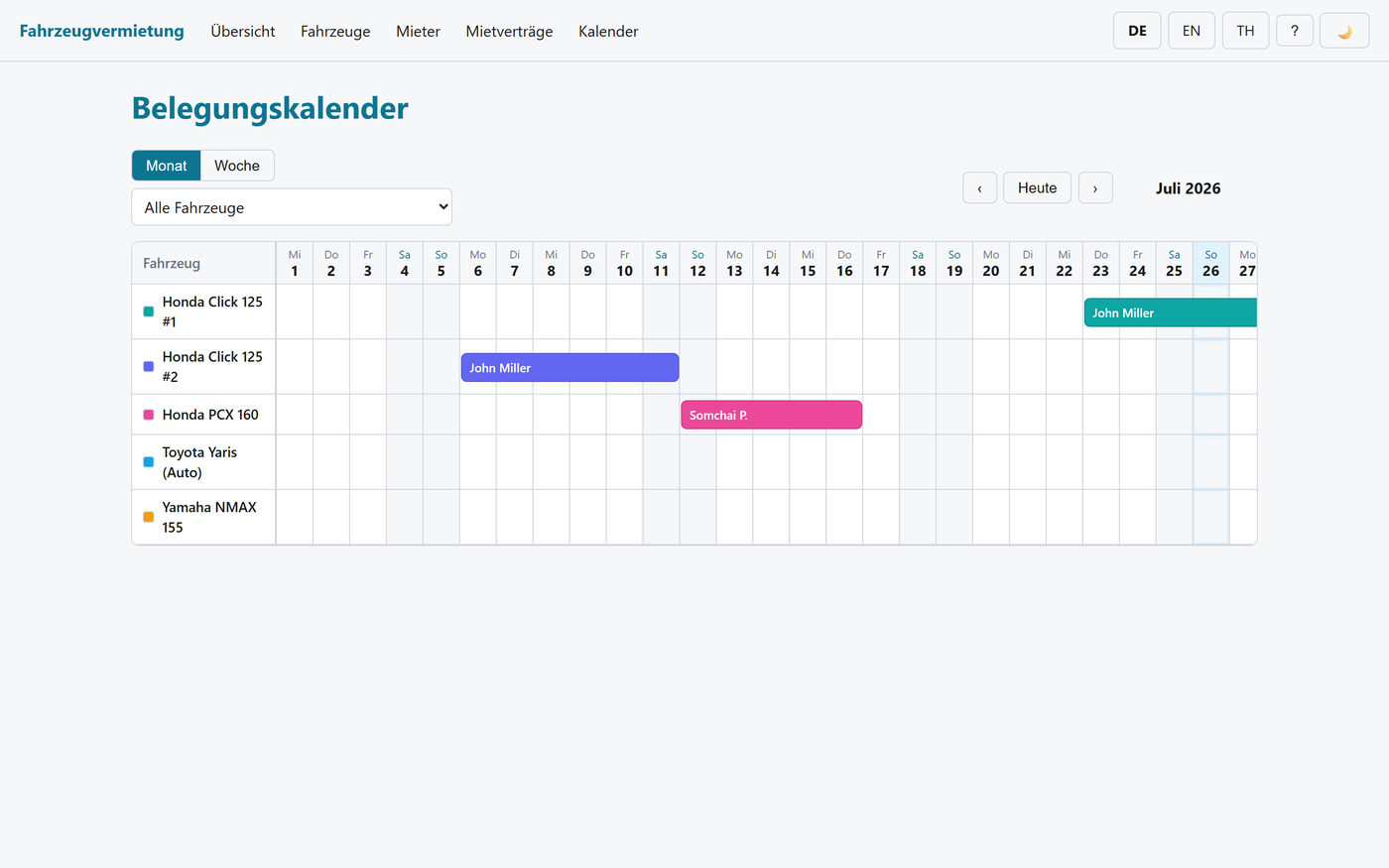This screenshot has width=1389, height=868.
Task: Open Mietverträge in the navigation
Action: pyautogui.click(x=509, y=31)
